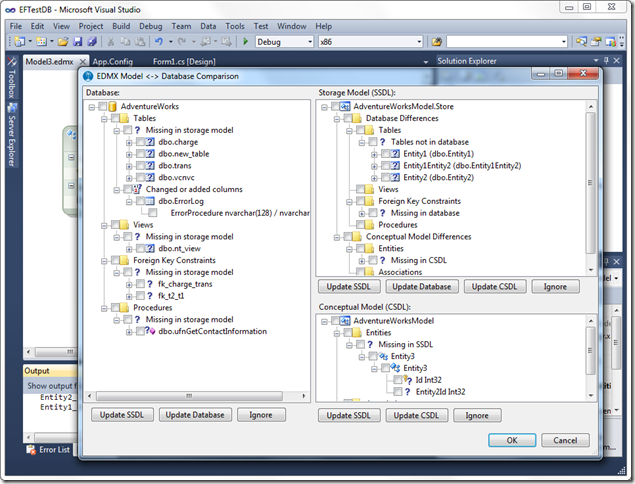Click the Storage Model vertical scrollbar thumb
The height and width of the screenshot is (484, 635).
(590, 183)
